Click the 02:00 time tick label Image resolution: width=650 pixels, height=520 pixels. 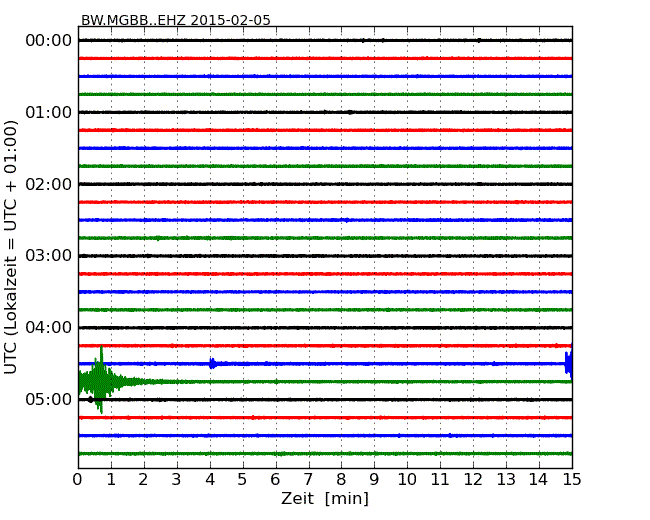(x=49, y=184)
